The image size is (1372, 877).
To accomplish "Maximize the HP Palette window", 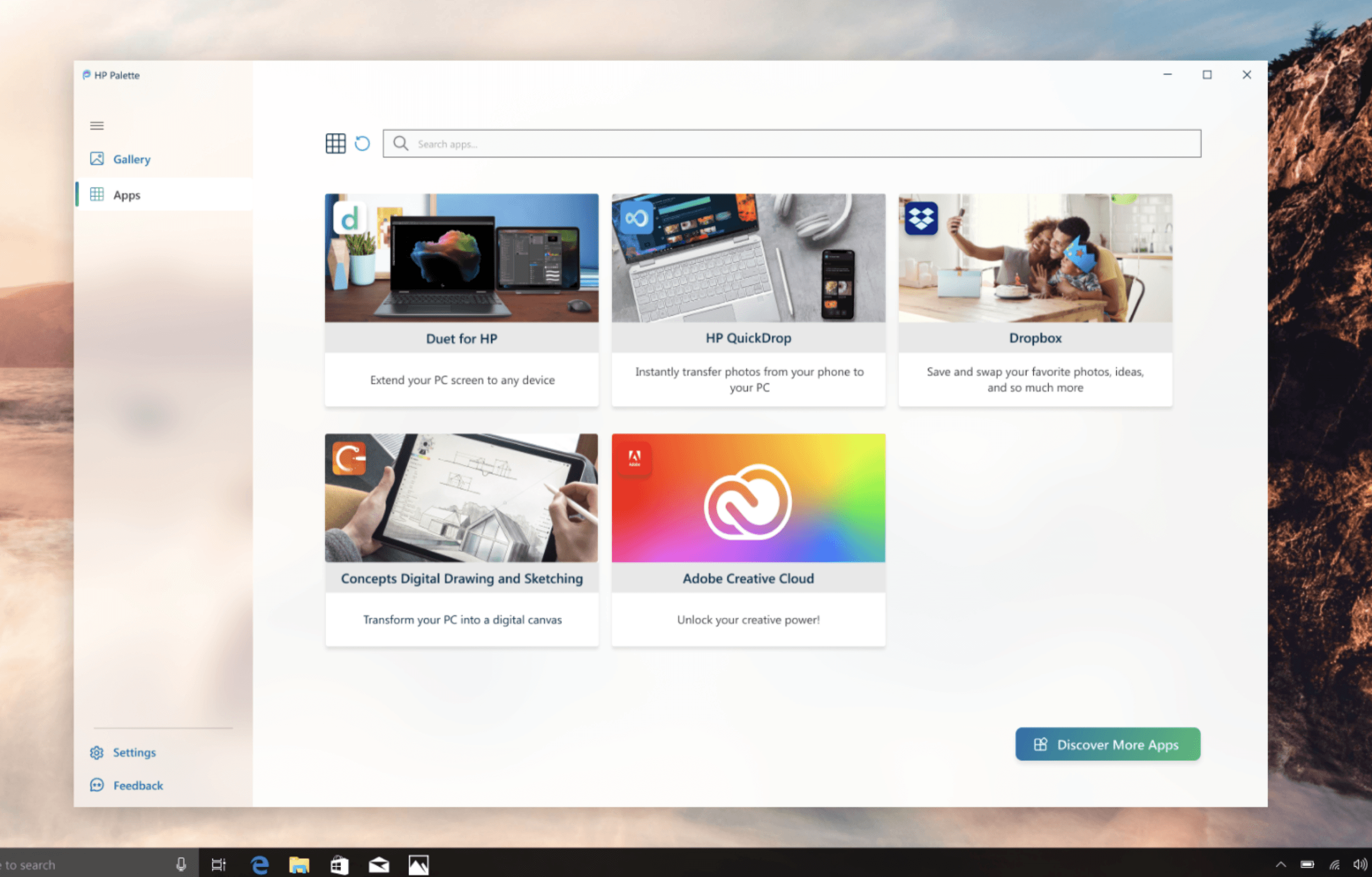I will (1207, 75).
